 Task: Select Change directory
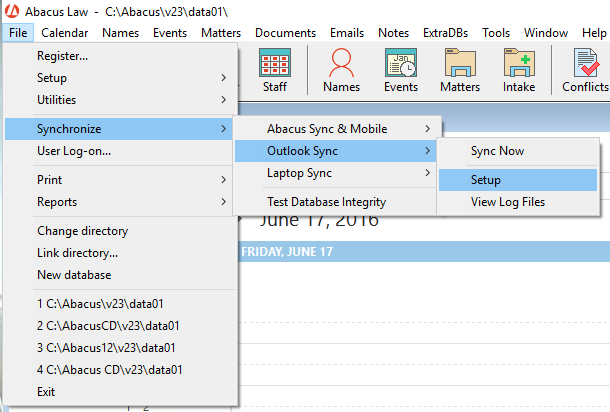118,231
